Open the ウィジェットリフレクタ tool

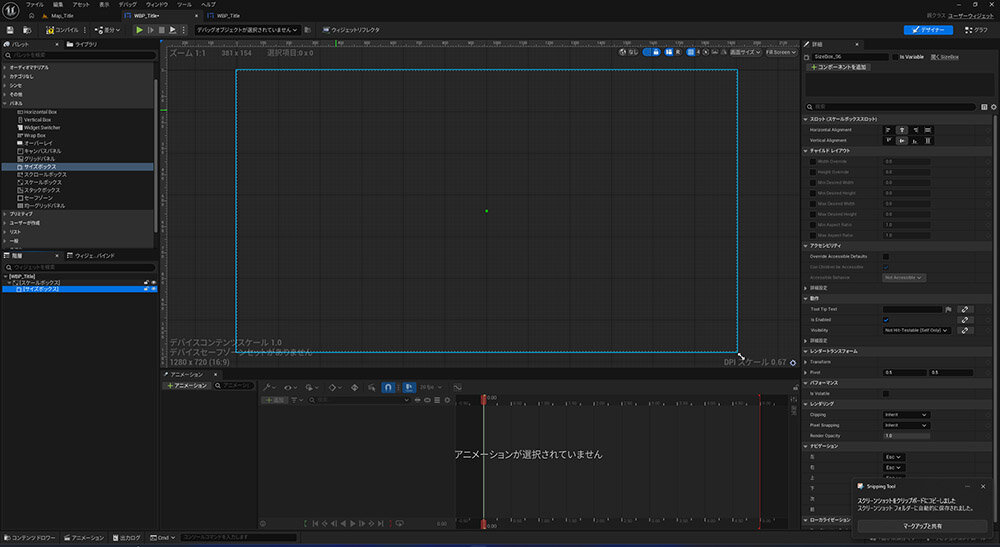350,30
